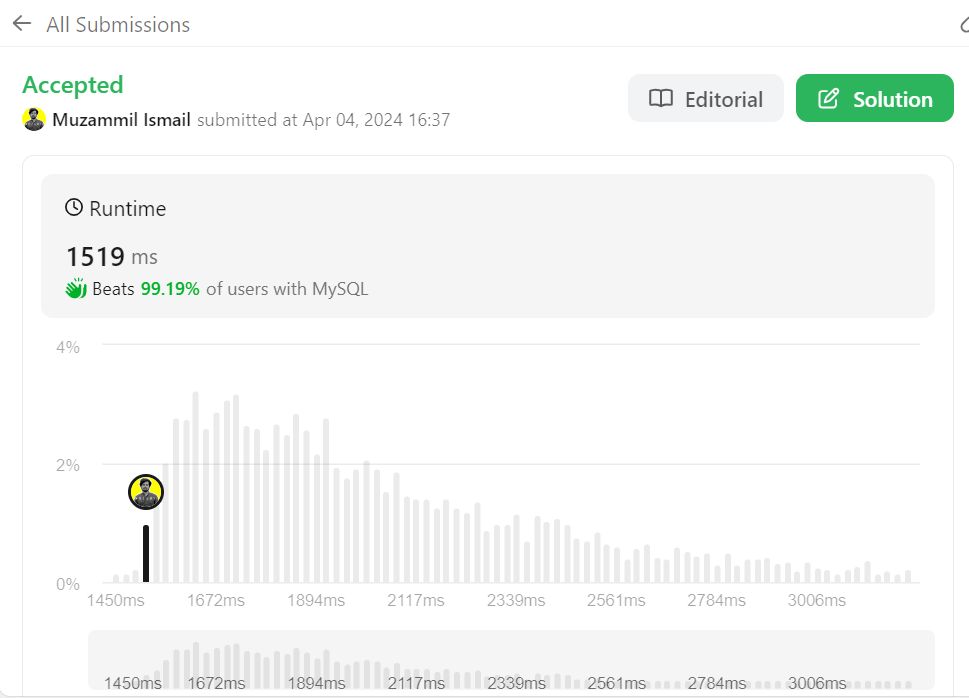Click the 1672ms label on mini range chart

pos(216,683)
